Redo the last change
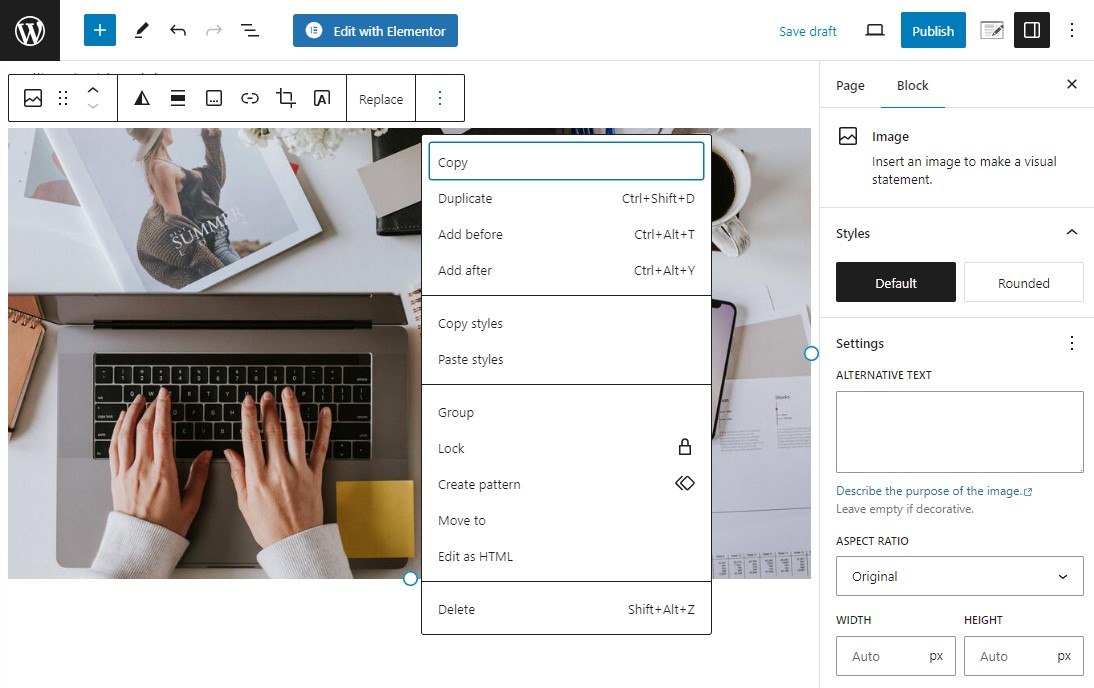Image resolution: width=1094 pixels, height=688 pixels. [214, 30]
